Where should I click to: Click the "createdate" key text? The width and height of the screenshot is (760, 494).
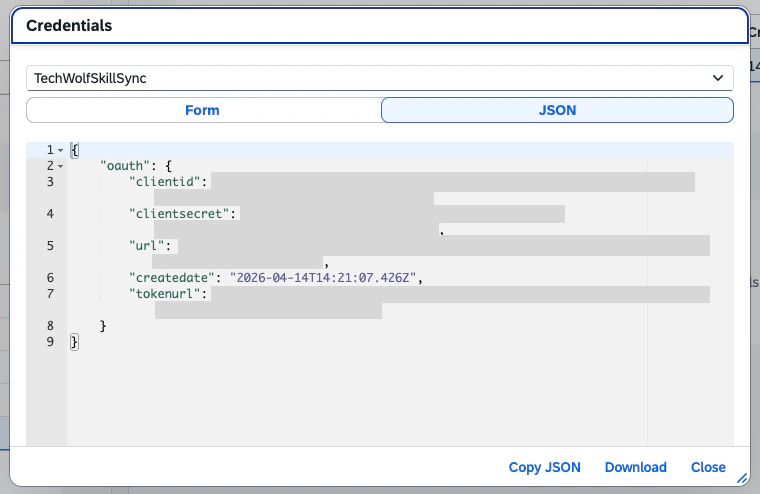[172, 278]
